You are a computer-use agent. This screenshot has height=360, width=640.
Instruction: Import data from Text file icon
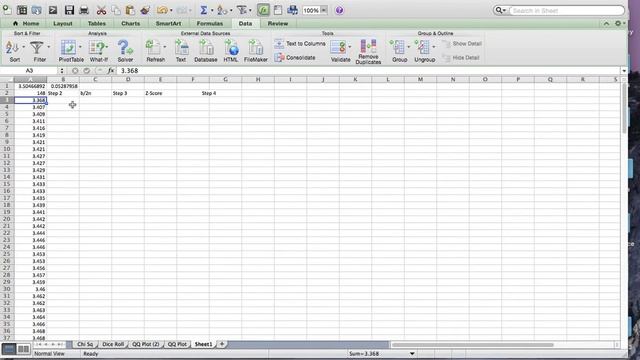click(181, 51)
